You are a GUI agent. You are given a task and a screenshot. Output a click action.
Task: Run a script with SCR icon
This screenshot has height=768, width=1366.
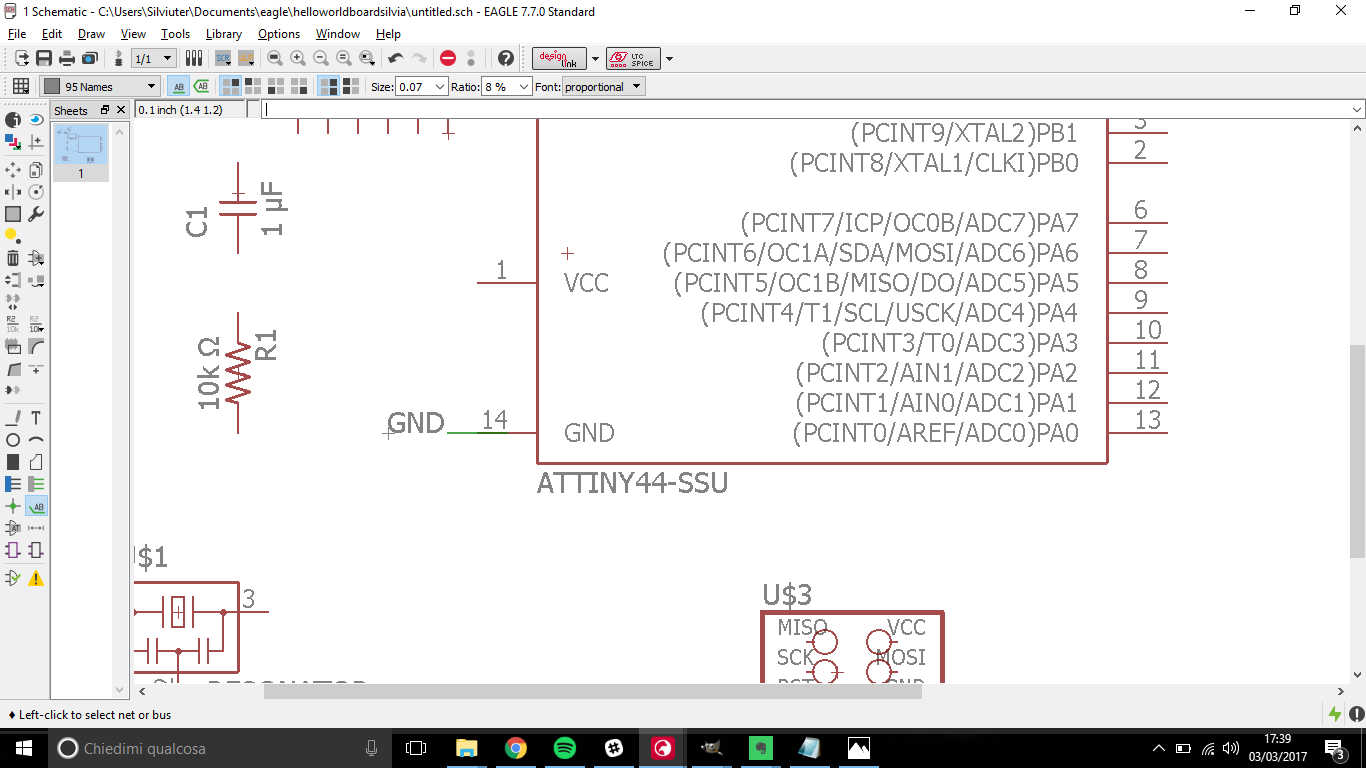pos(223,58)
